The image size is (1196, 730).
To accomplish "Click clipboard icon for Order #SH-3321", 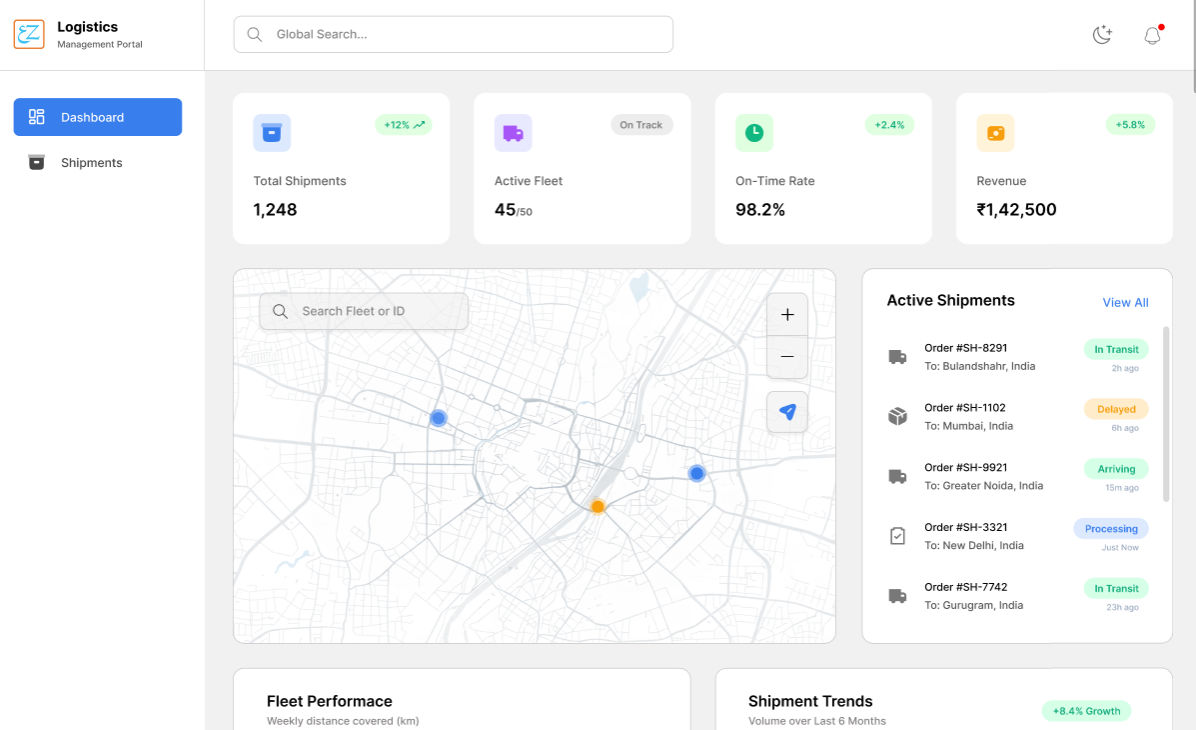I will click(x=898, y=536).
